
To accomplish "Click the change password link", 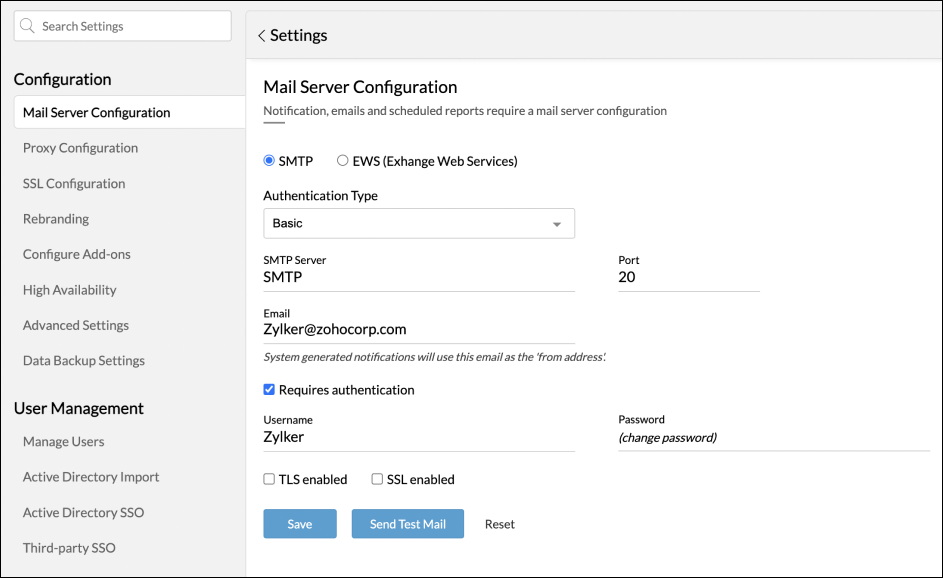I will click(667, 438).
